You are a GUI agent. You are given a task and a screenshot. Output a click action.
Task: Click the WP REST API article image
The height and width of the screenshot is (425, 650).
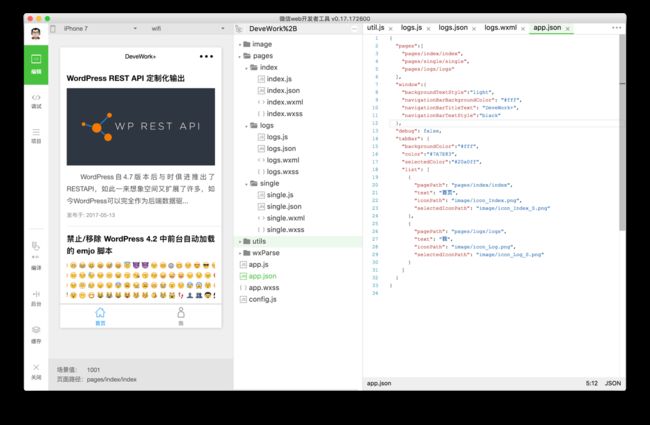coord(141,126)
